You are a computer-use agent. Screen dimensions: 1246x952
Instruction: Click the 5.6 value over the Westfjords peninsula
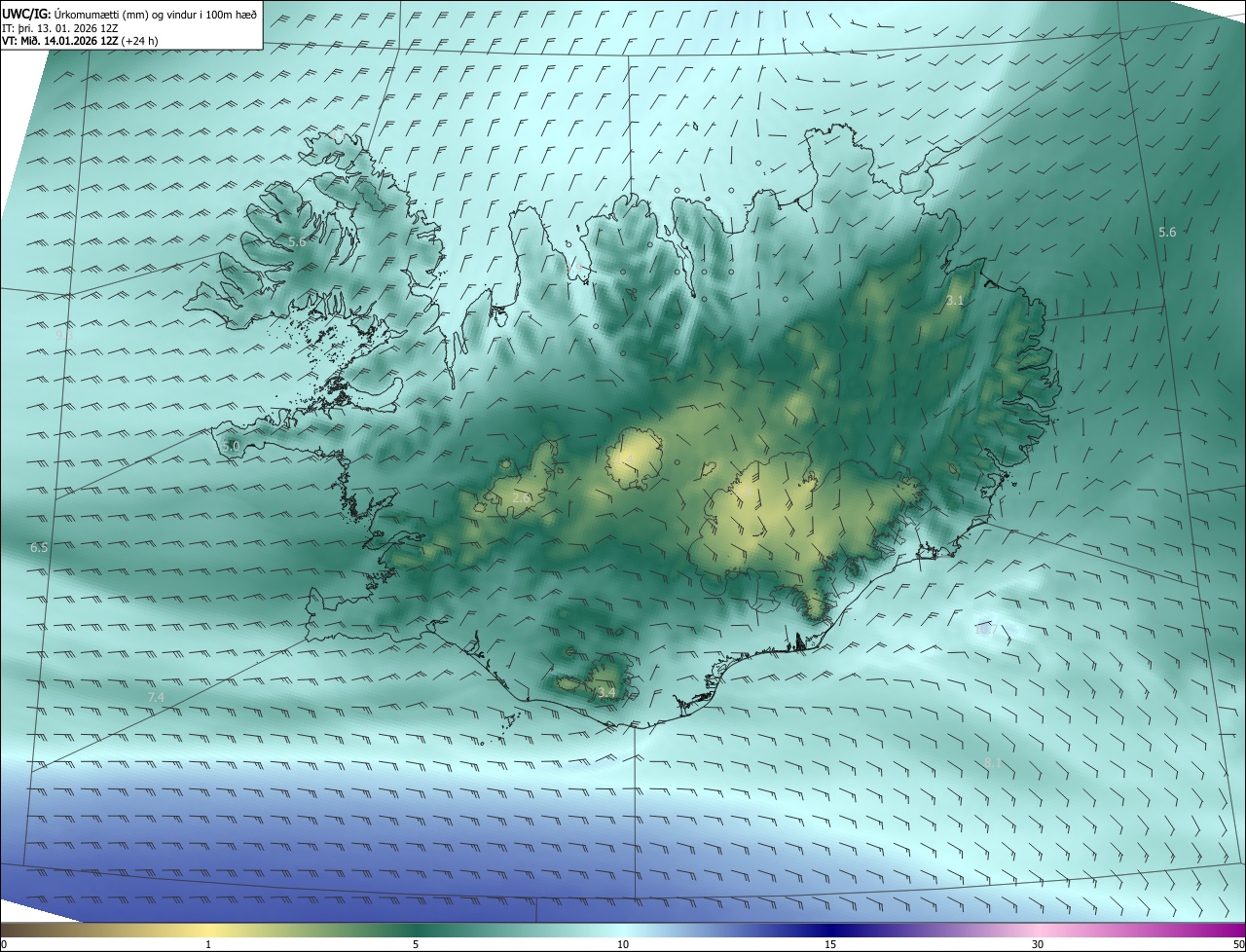point(297,240)
